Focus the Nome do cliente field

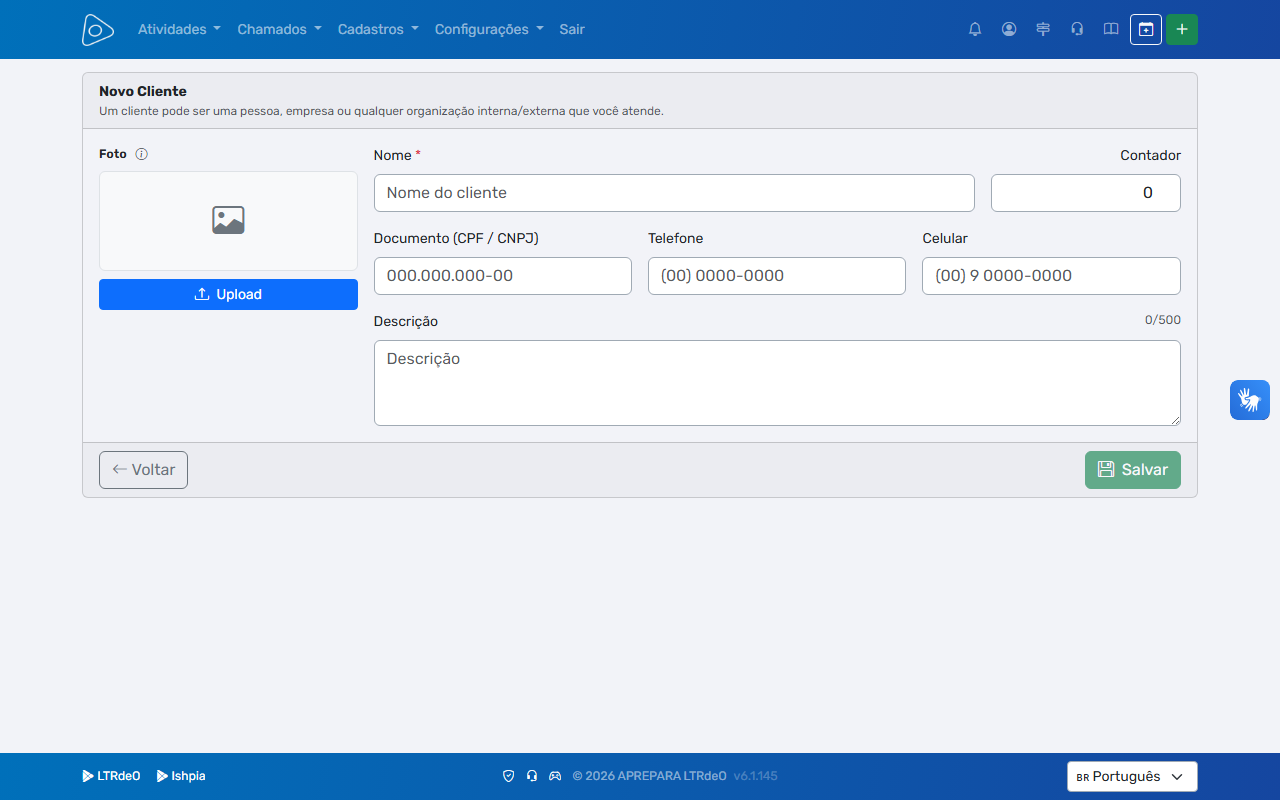pos(674,193)
